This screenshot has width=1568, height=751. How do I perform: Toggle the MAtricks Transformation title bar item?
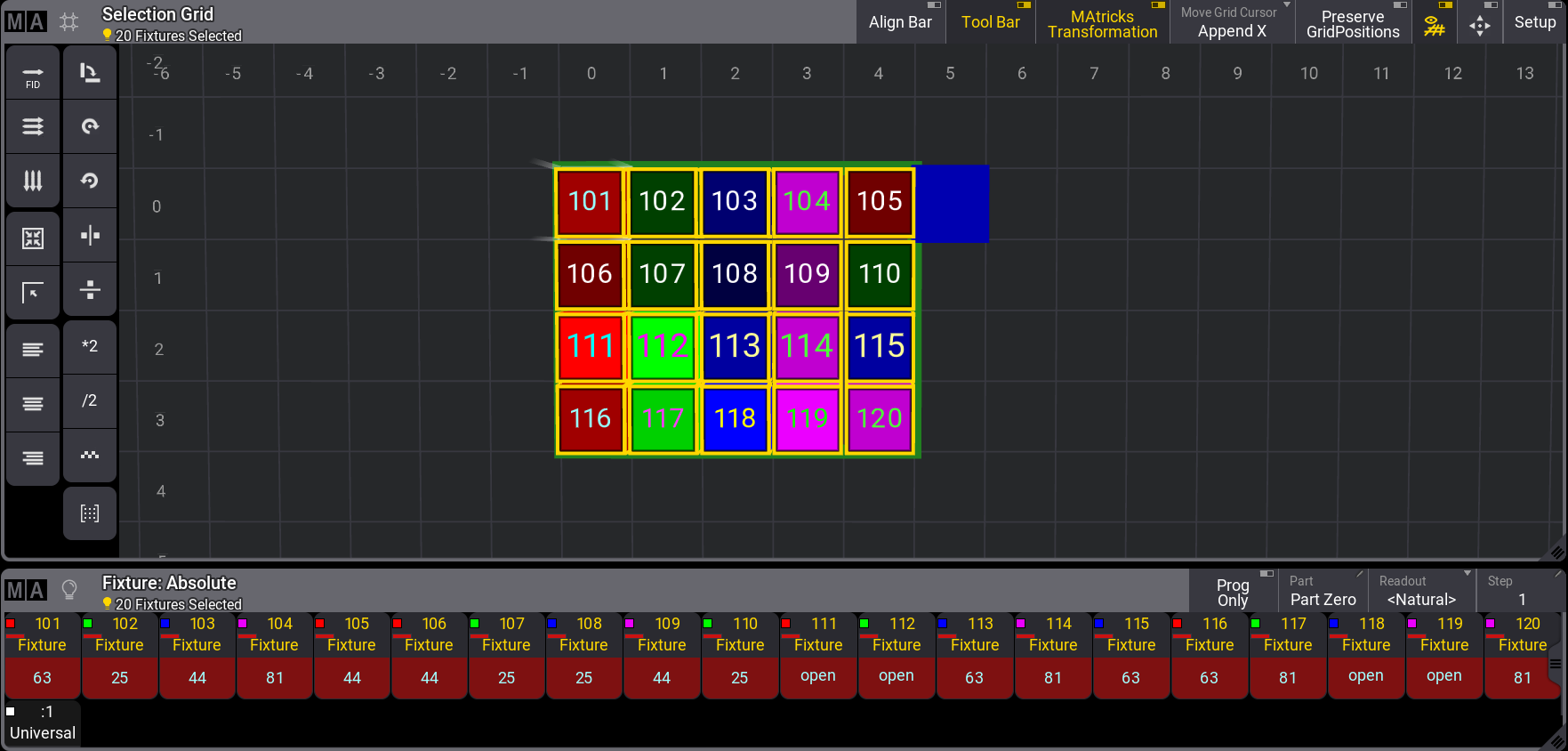click(x=1102, y=24)
